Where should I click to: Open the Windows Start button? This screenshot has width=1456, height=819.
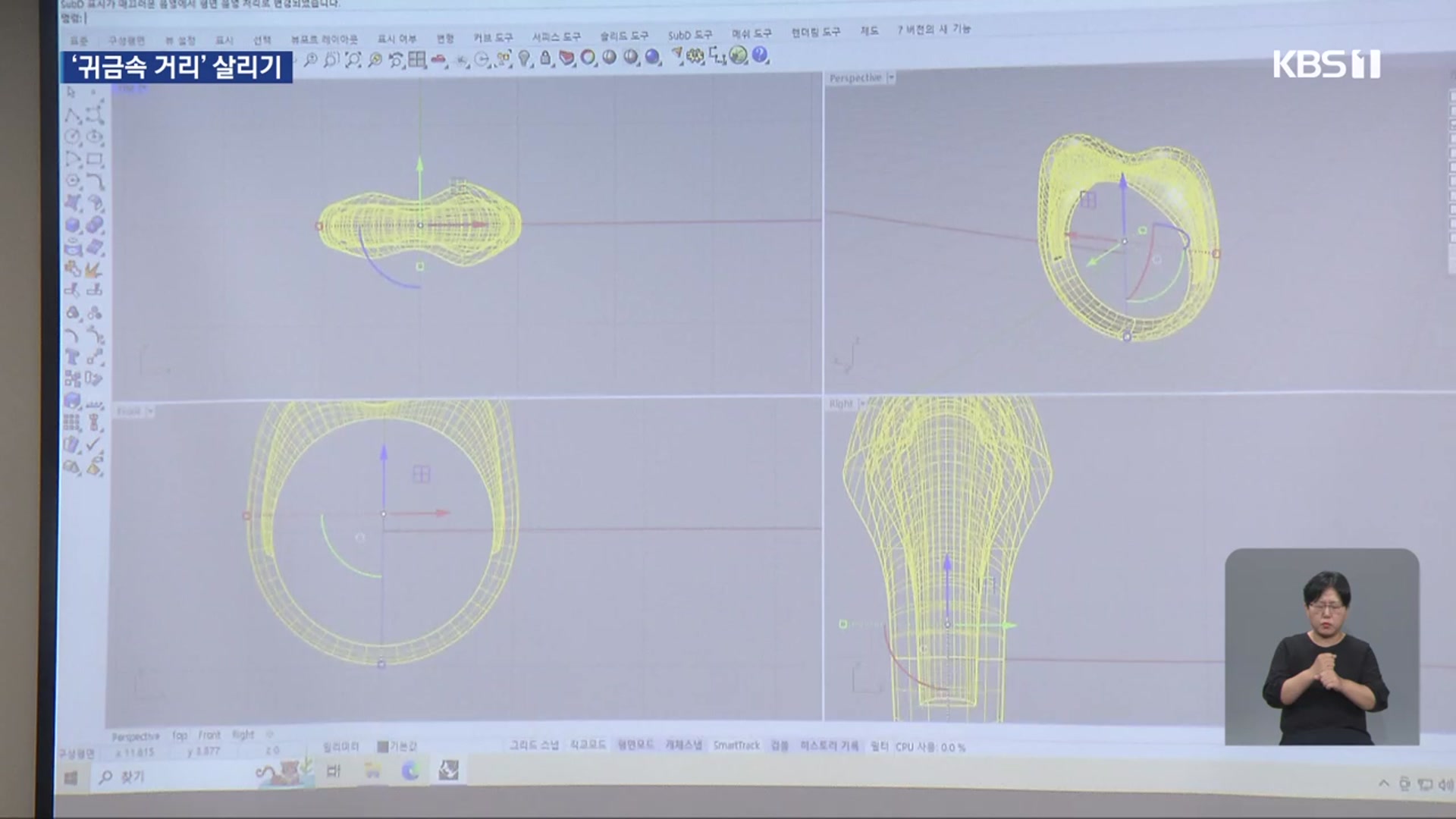click(71, 777)
